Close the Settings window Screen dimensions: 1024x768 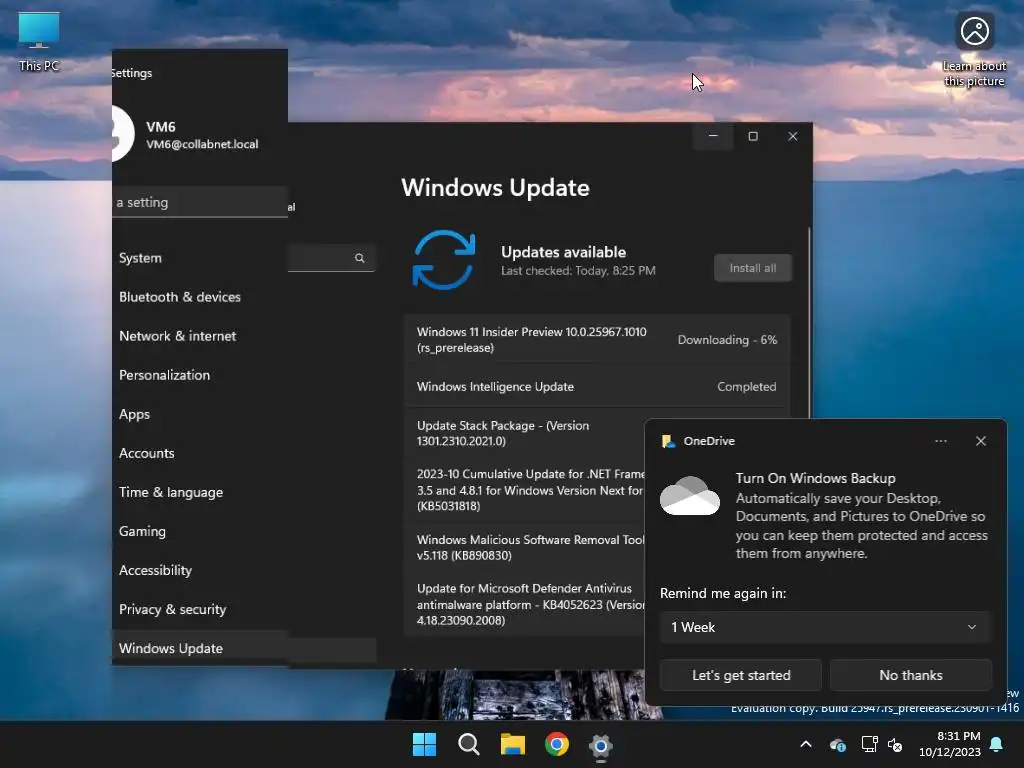tap(792, 136)
